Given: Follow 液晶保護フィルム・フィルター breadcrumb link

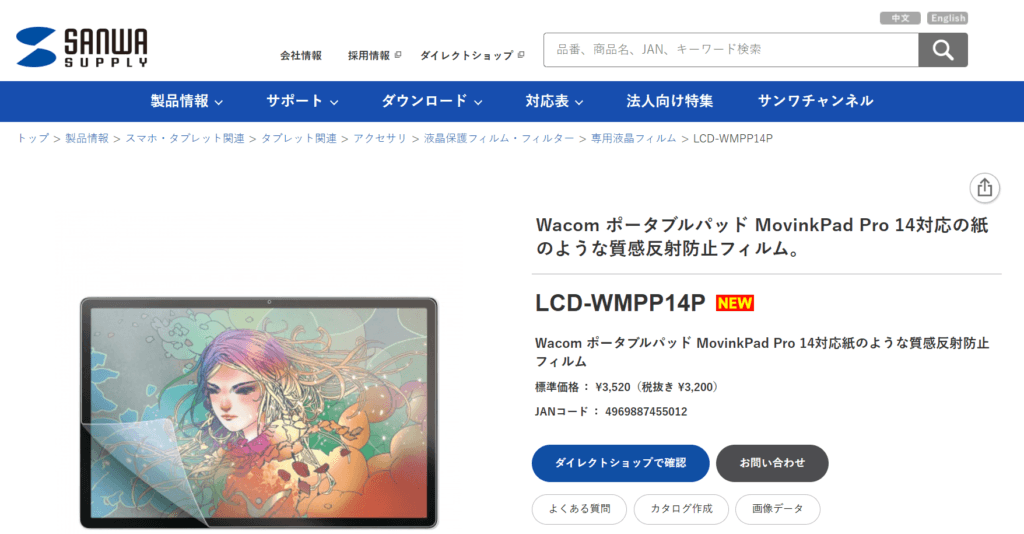Looking at the screenshot, I should (x=499, y=138).
